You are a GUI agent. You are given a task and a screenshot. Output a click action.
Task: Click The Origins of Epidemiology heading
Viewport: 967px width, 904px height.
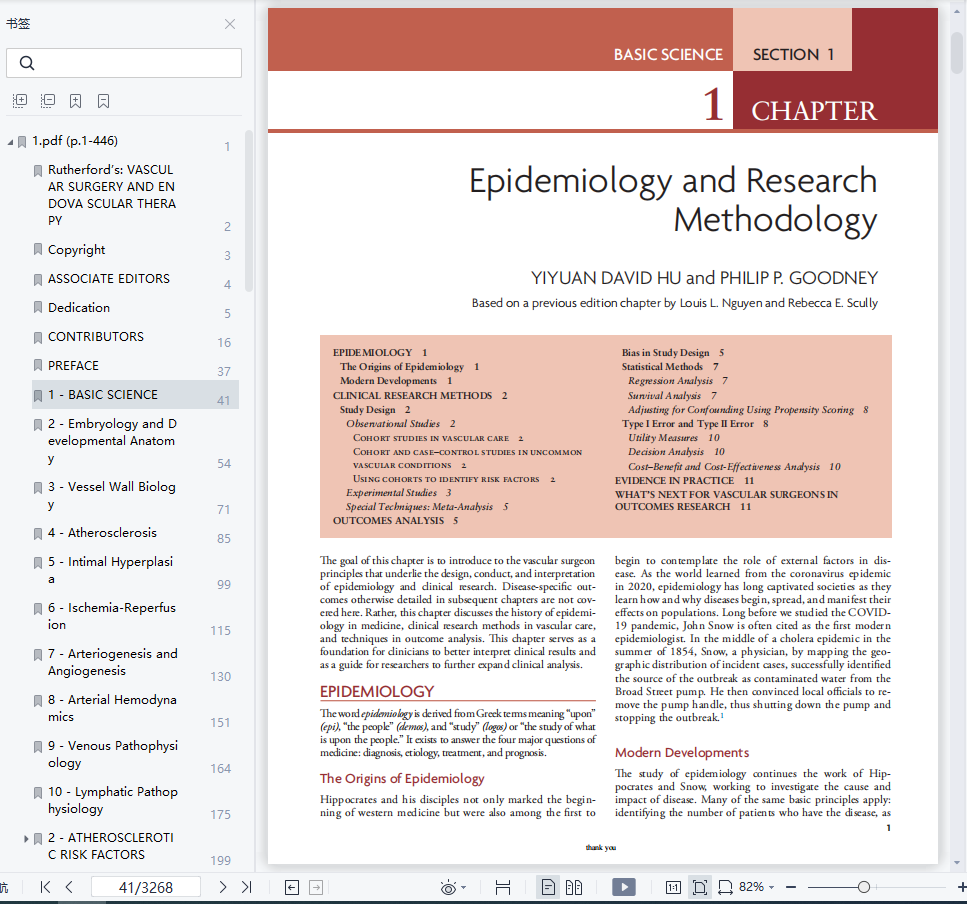point(402,778)
